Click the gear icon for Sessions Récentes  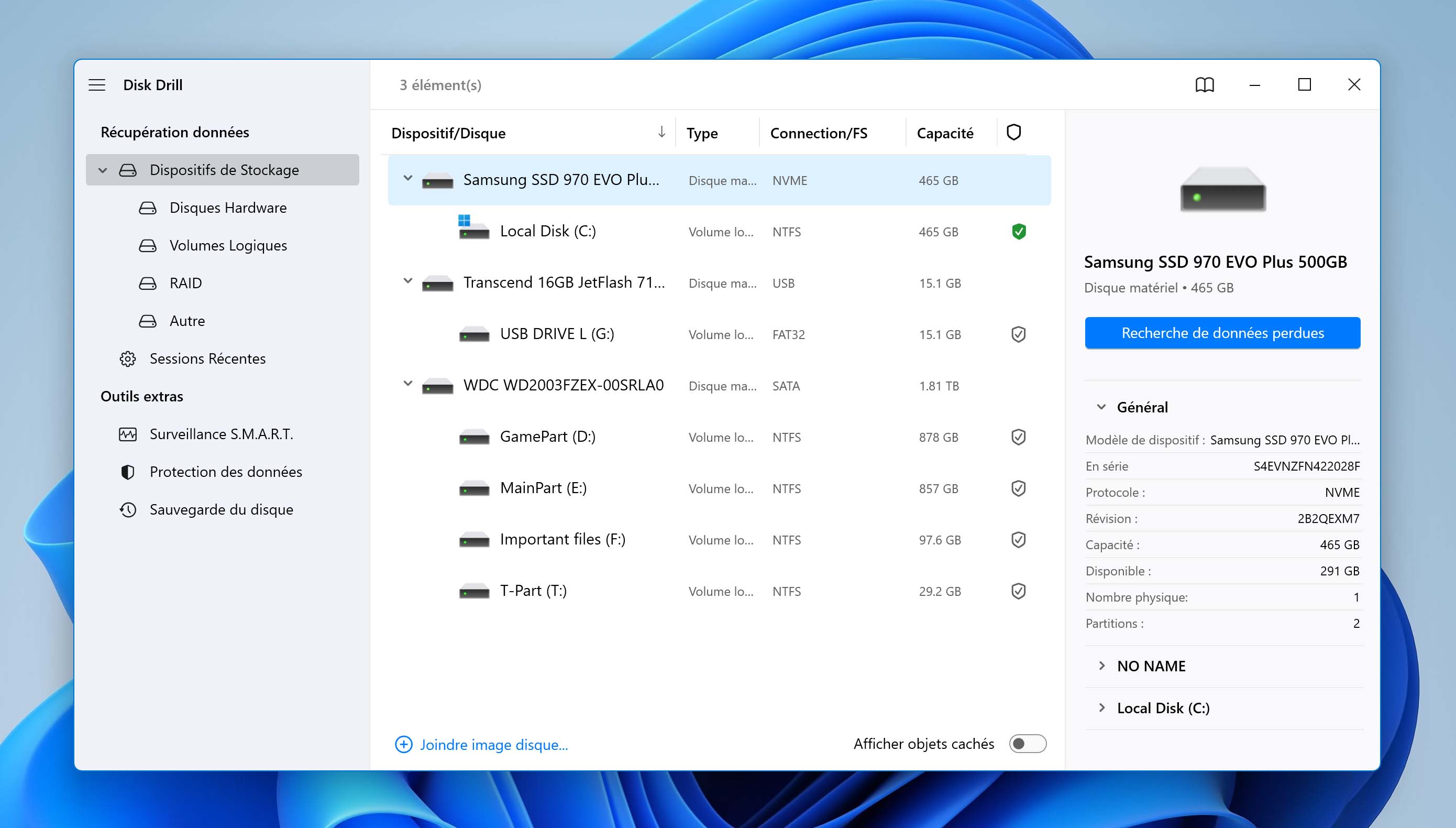click(x=128, y=359)
